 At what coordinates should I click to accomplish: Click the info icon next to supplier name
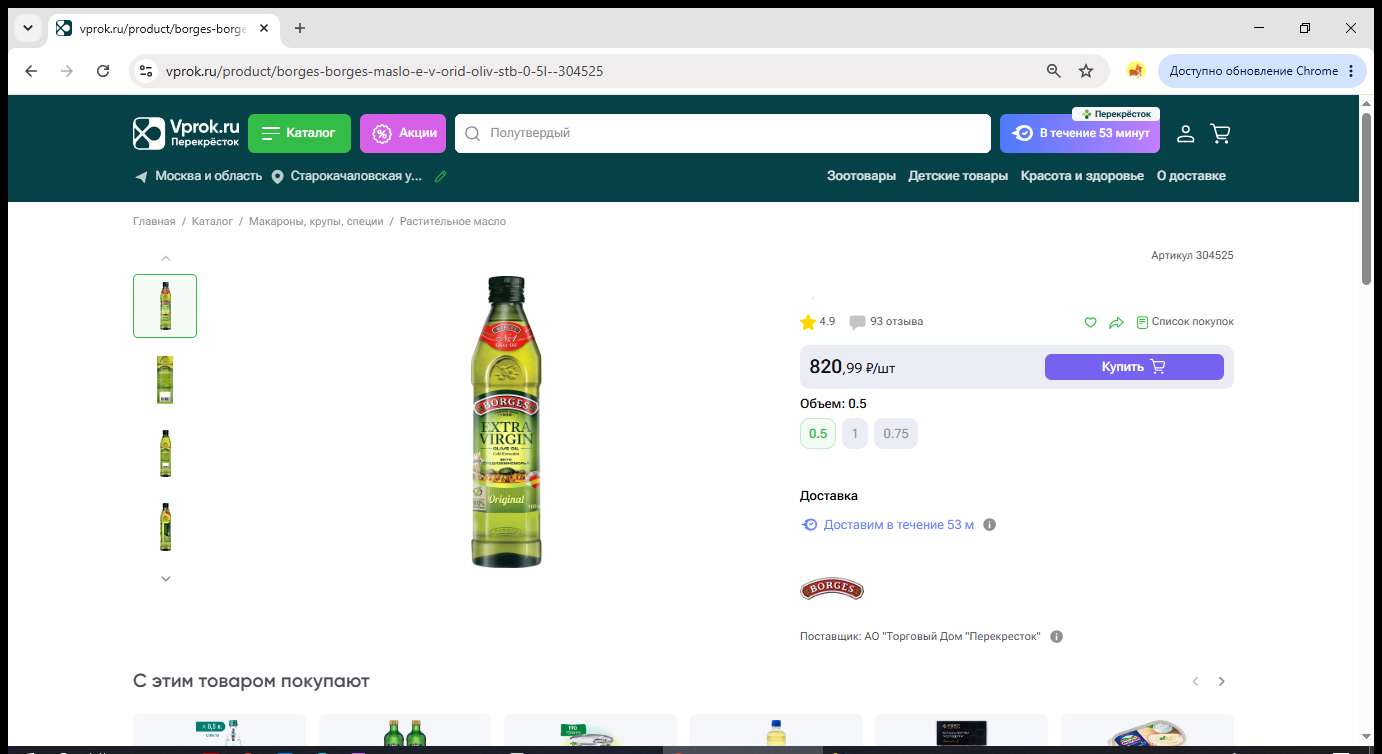point(1057,637)
